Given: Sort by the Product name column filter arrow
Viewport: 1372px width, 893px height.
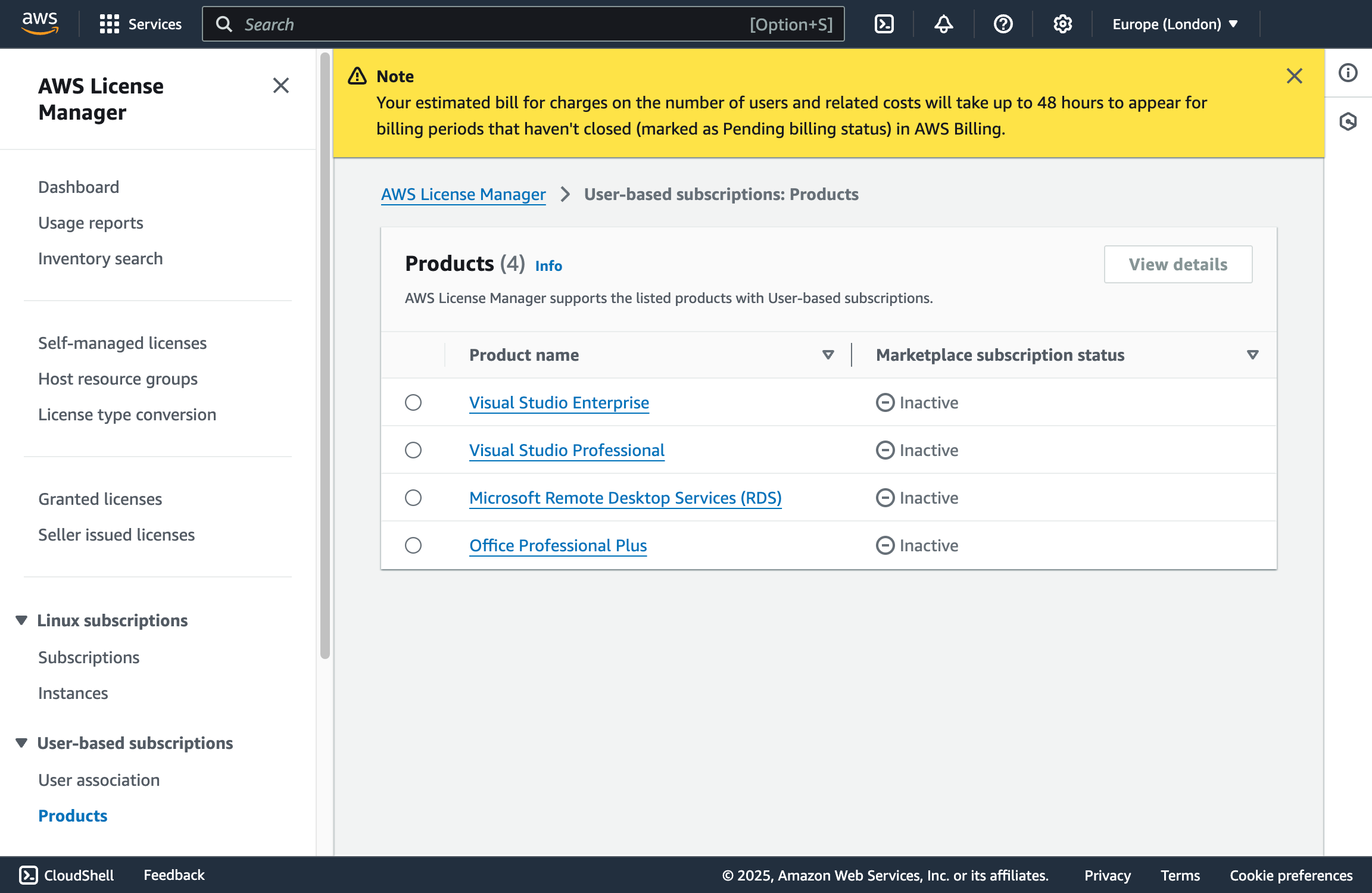Looking at the screenshot, I should (x=828, y=354).
